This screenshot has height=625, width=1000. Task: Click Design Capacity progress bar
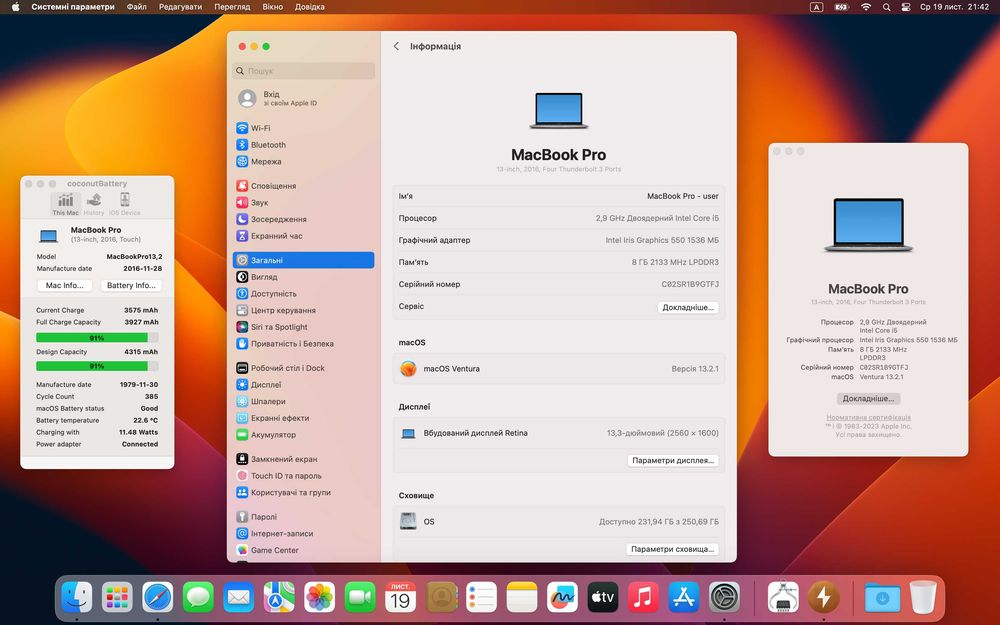pyautogui.click(x=97, y=366)
